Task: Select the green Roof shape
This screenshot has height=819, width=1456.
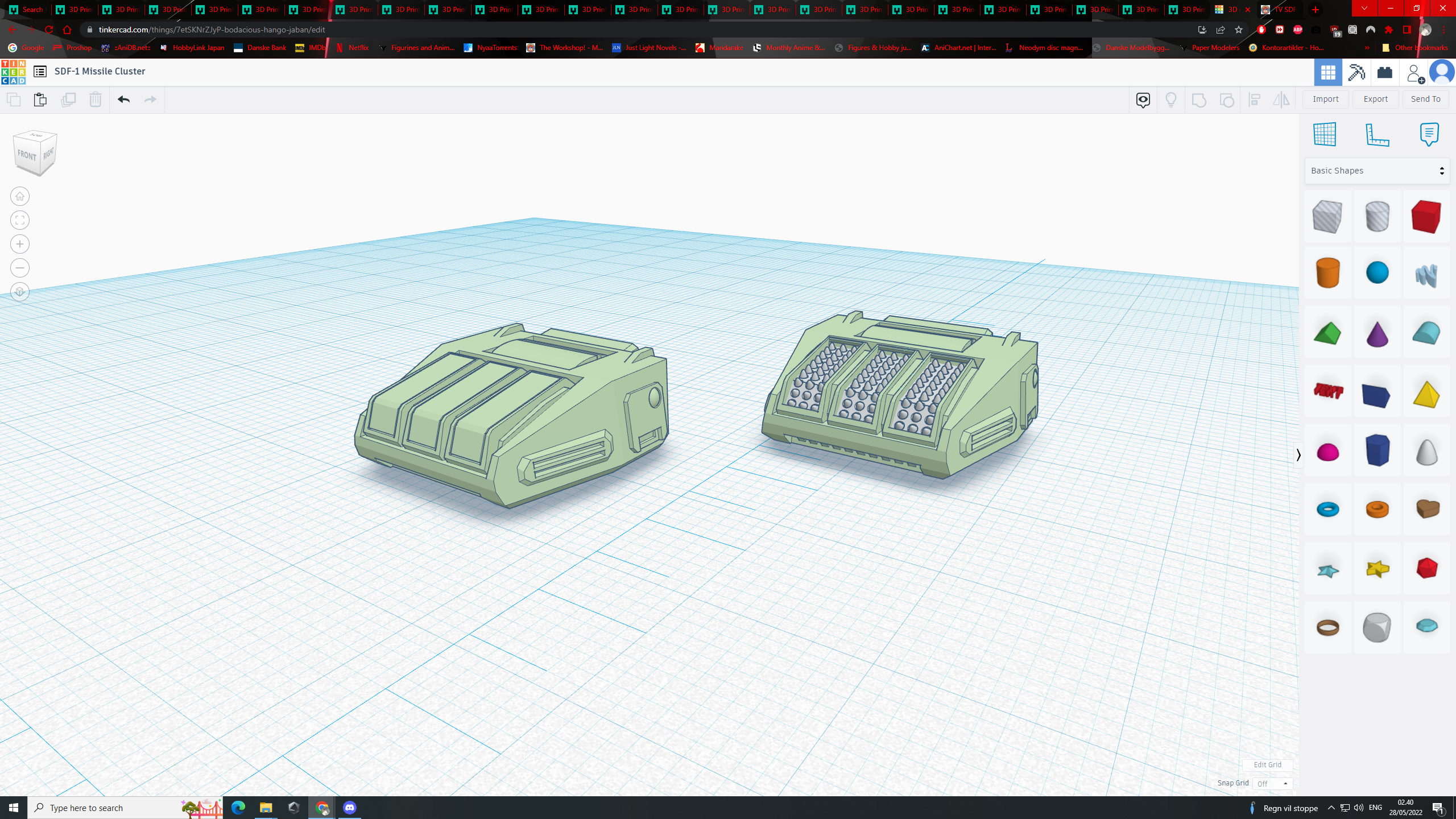Action: (1327, 333)
